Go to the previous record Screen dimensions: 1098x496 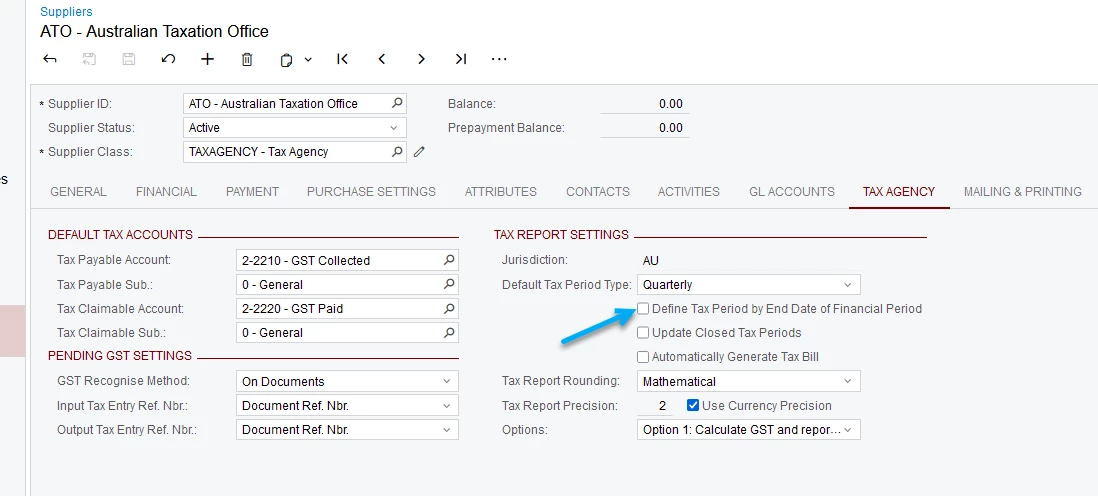pyautogui.click(x=382, y=60)
